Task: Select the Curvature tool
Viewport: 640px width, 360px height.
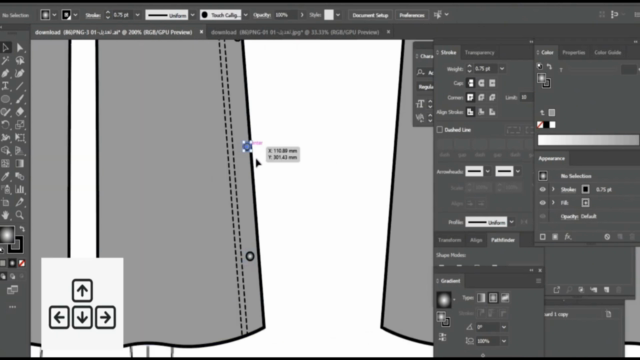Action: coord(20,73)
